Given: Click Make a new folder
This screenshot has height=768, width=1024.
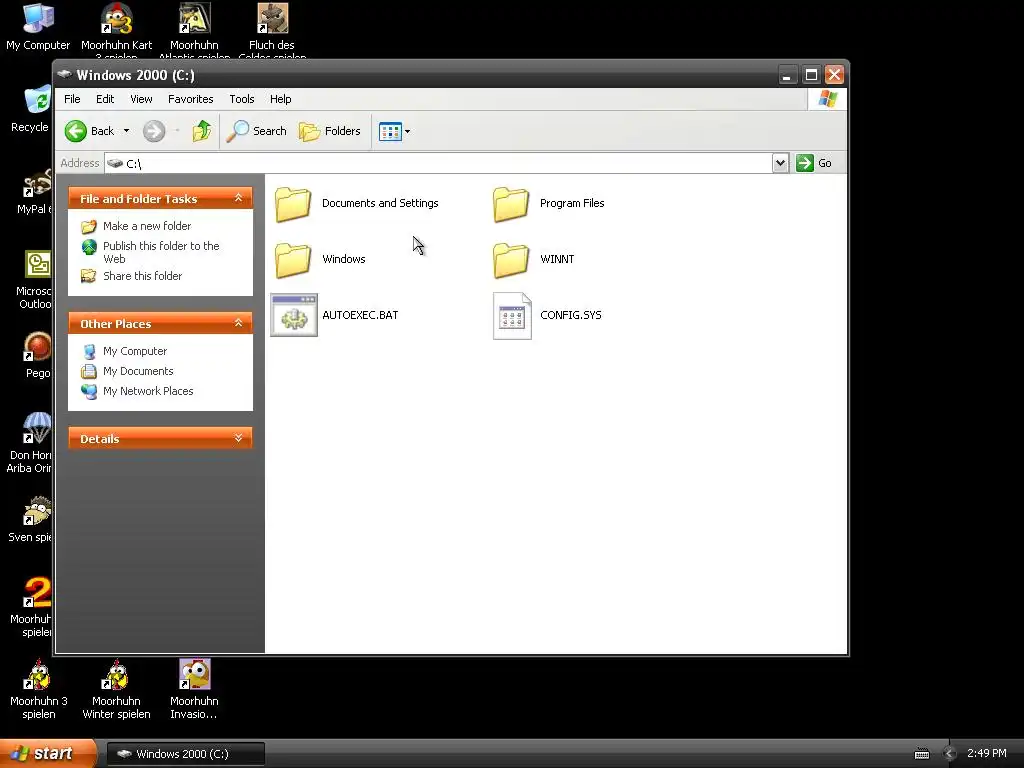Looking at the screenshot, I should (x=147, y=226).
